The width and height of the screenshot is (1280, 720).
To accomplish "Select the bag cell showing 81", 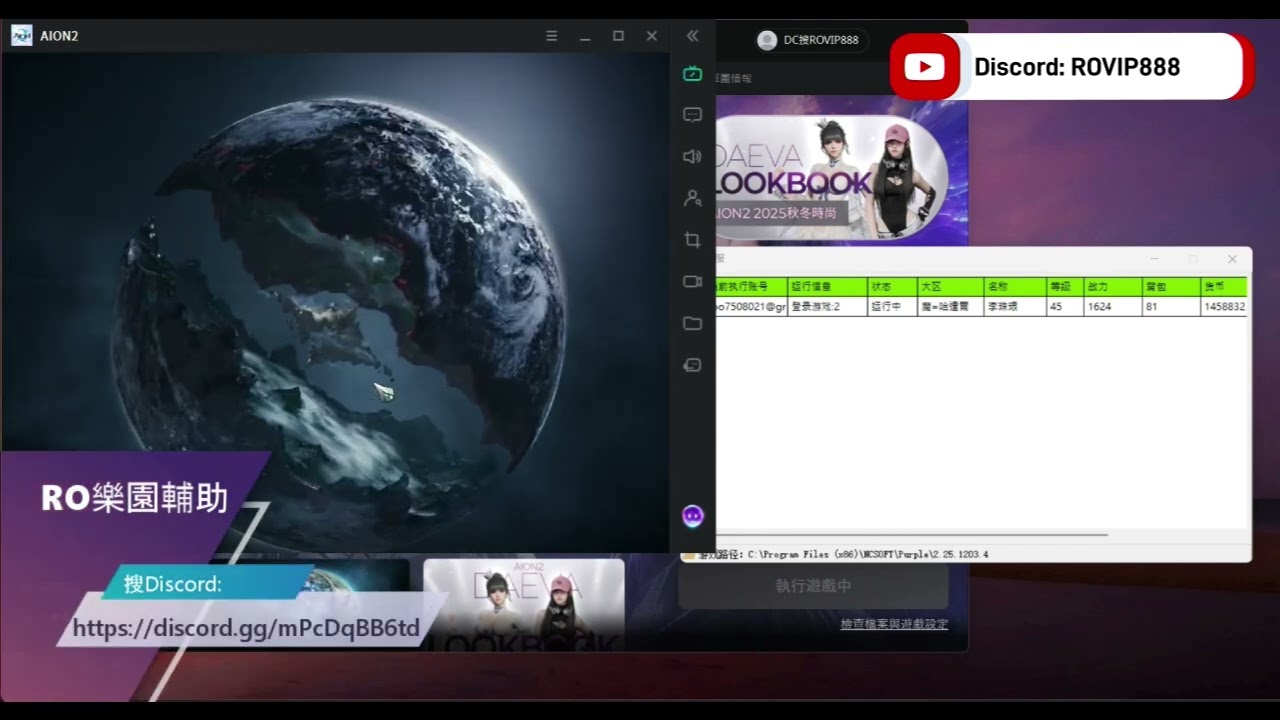I will pos(1171,307).
